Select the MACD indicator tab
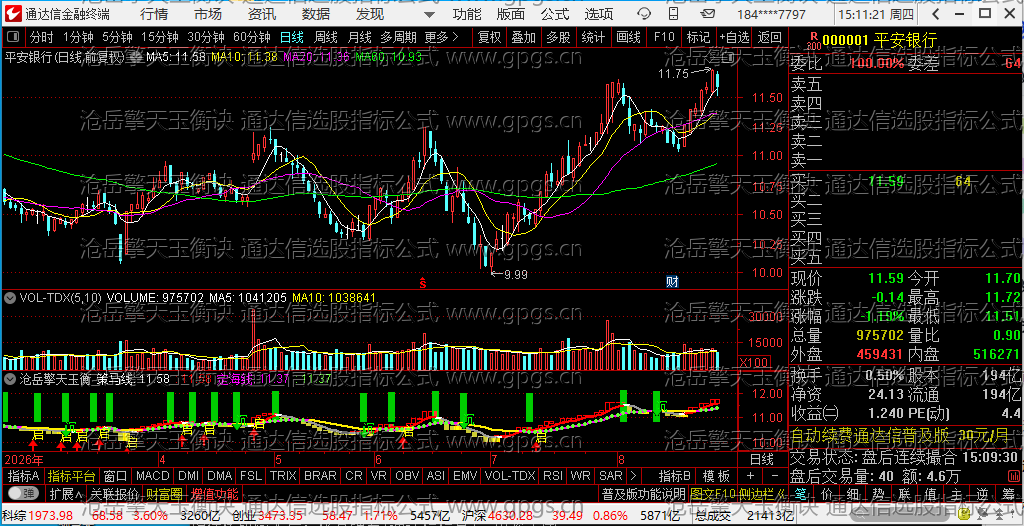This screenshot has height=526, width=1024. pos(152,476)
